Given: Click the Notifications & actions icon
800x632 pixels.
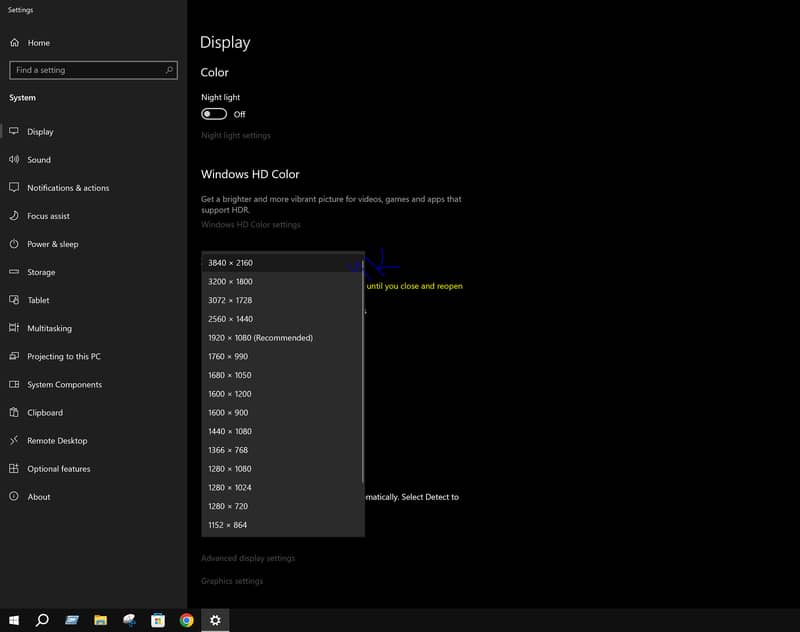Looking at the screenshot, I should coord(14,188).
